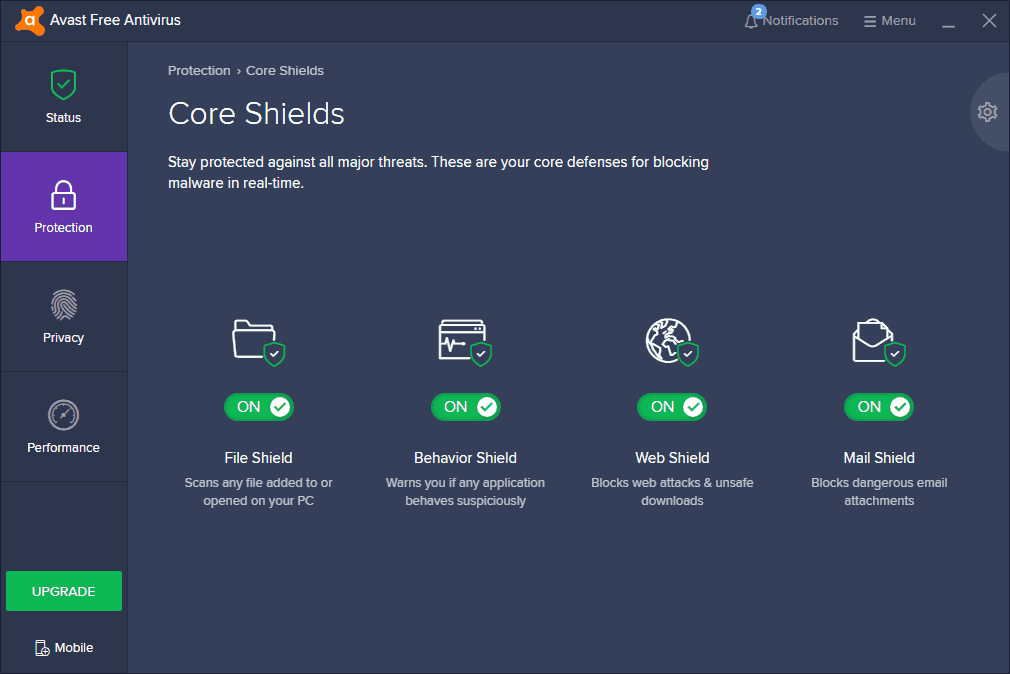1010x674 pixels.
Task: Select the Performance gauge icon
Action: [63, 415]
